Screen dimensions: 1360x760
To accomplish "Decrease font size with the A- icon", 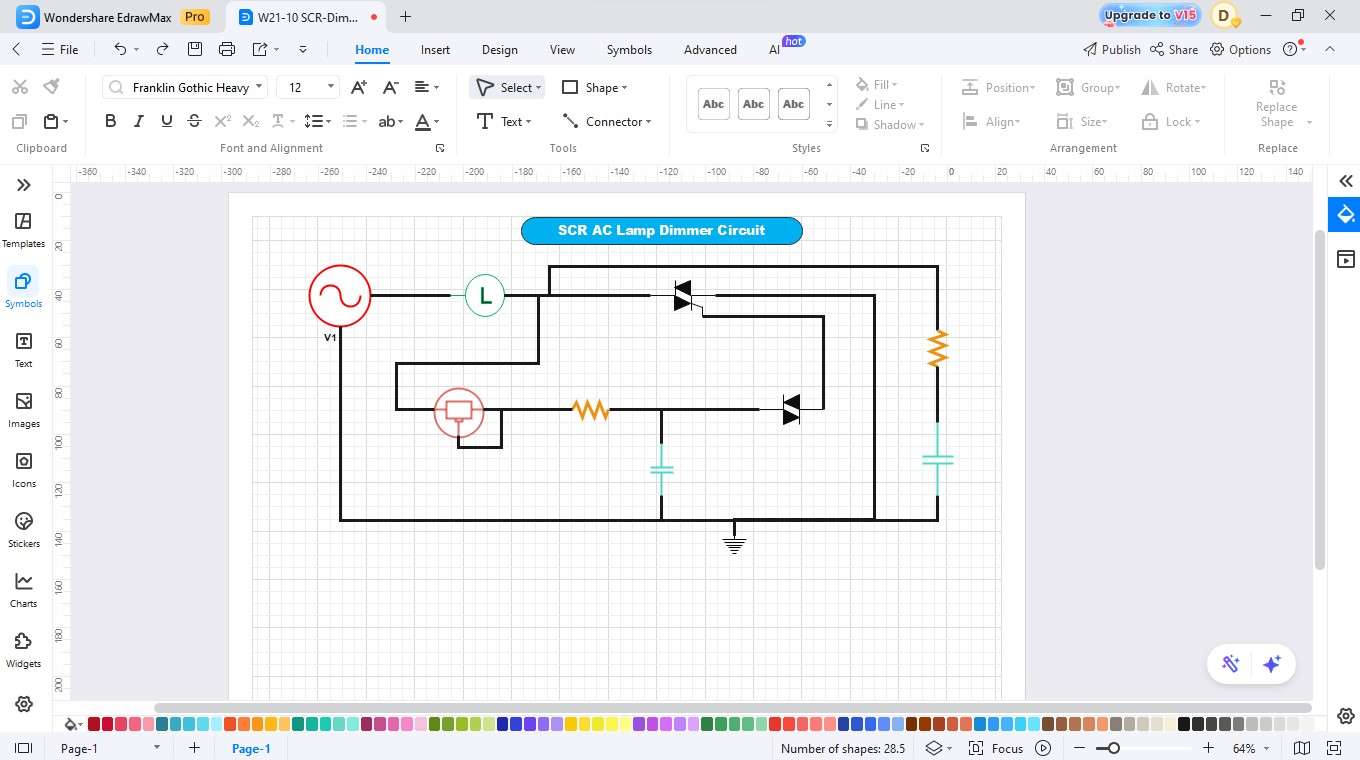I will 391,87.
